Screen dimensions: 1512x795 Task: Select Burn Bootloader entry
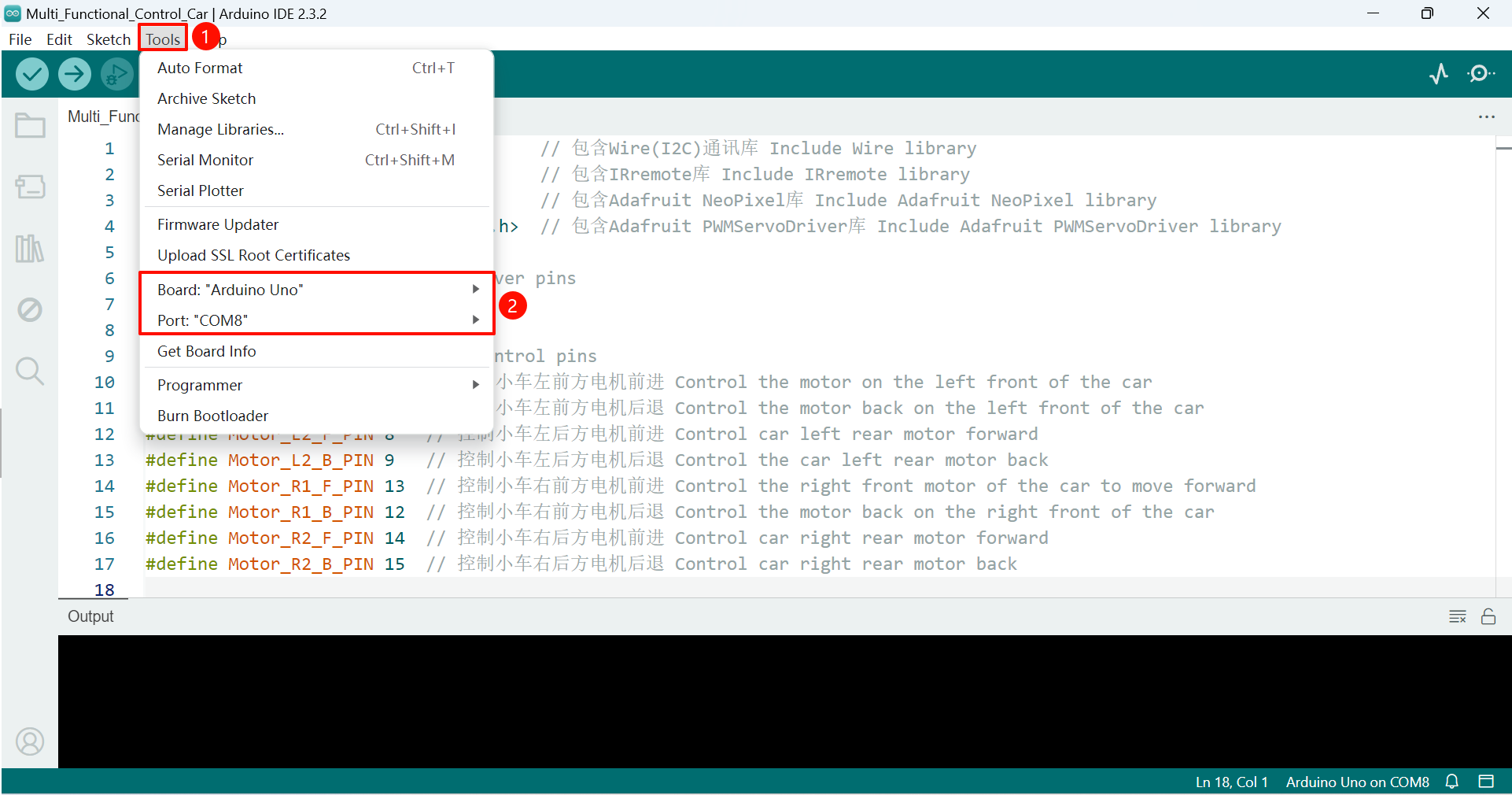(x=316, y=416)
